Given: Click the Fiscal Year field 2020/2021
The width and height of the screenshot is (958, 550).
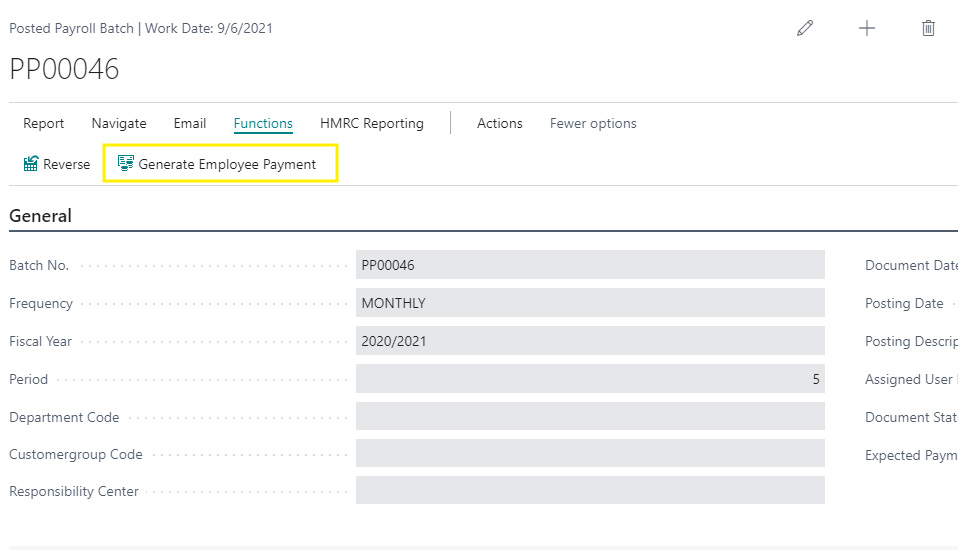Looking at the screenshot, I should [590, 341].
